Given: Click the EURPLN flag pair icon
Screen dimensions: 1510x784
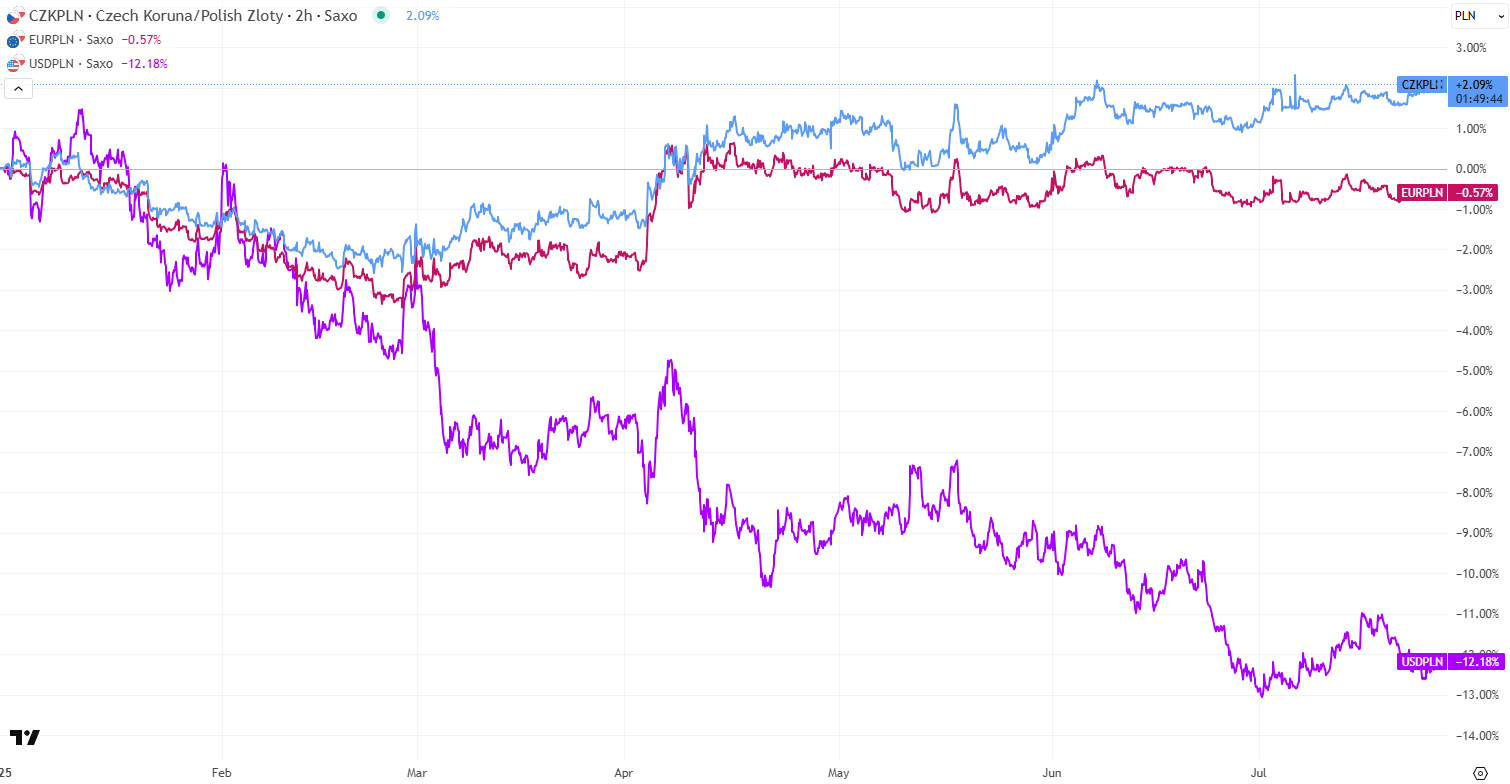Looking at the screenshot, I should [15, 40].
